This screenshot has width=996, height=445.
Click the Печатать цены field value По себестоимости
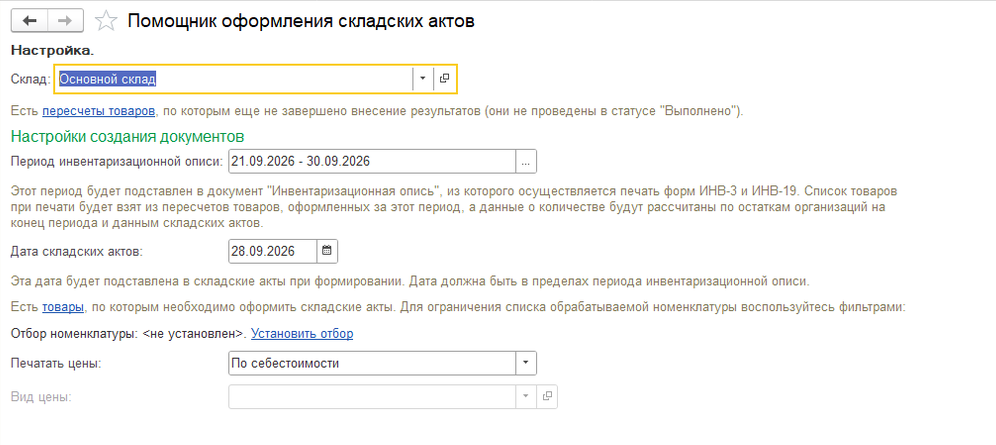pyautogui.click(x=371, y=364)
